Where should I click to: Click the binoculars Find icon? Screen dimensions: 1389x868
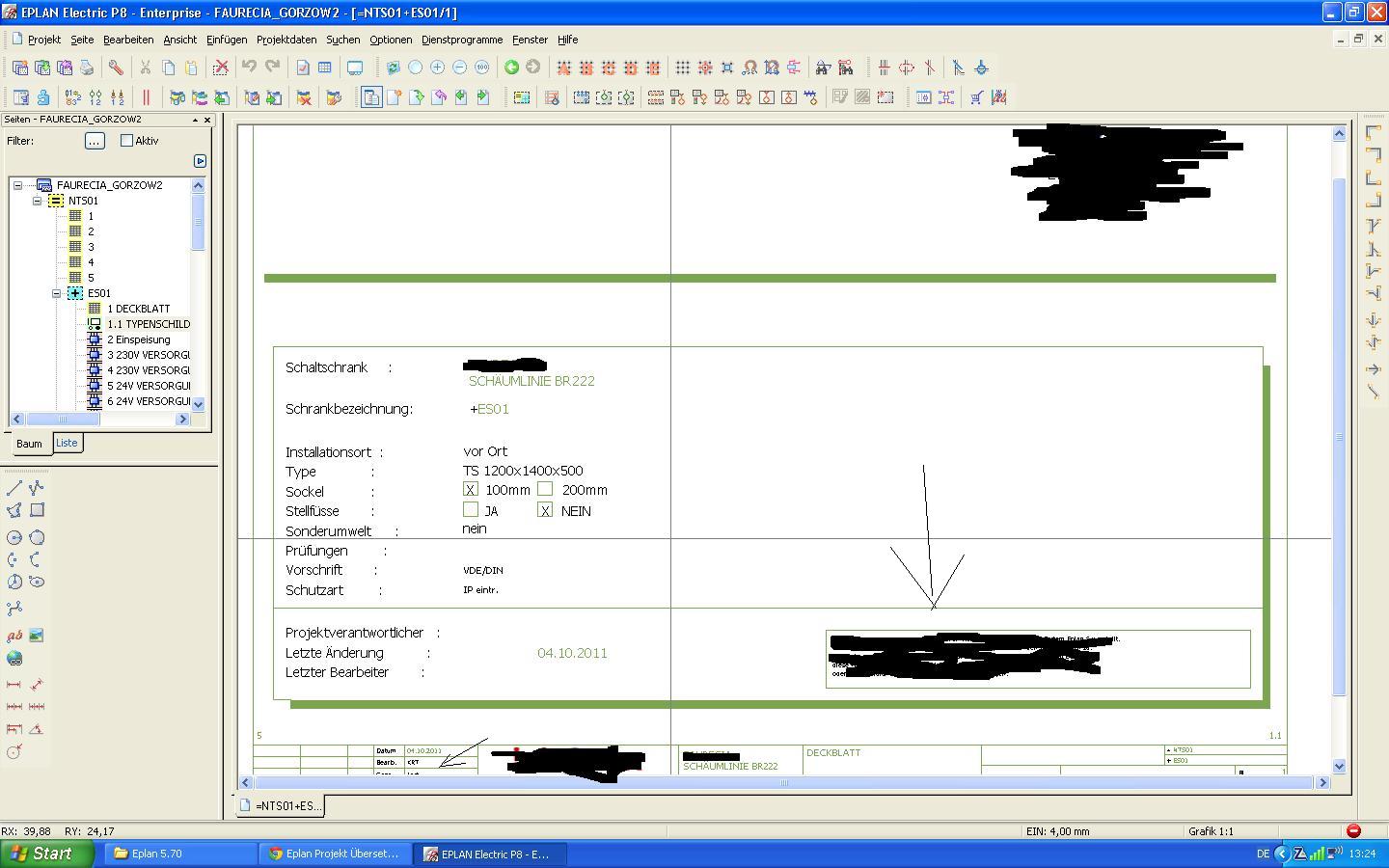(x=823, y=68)
